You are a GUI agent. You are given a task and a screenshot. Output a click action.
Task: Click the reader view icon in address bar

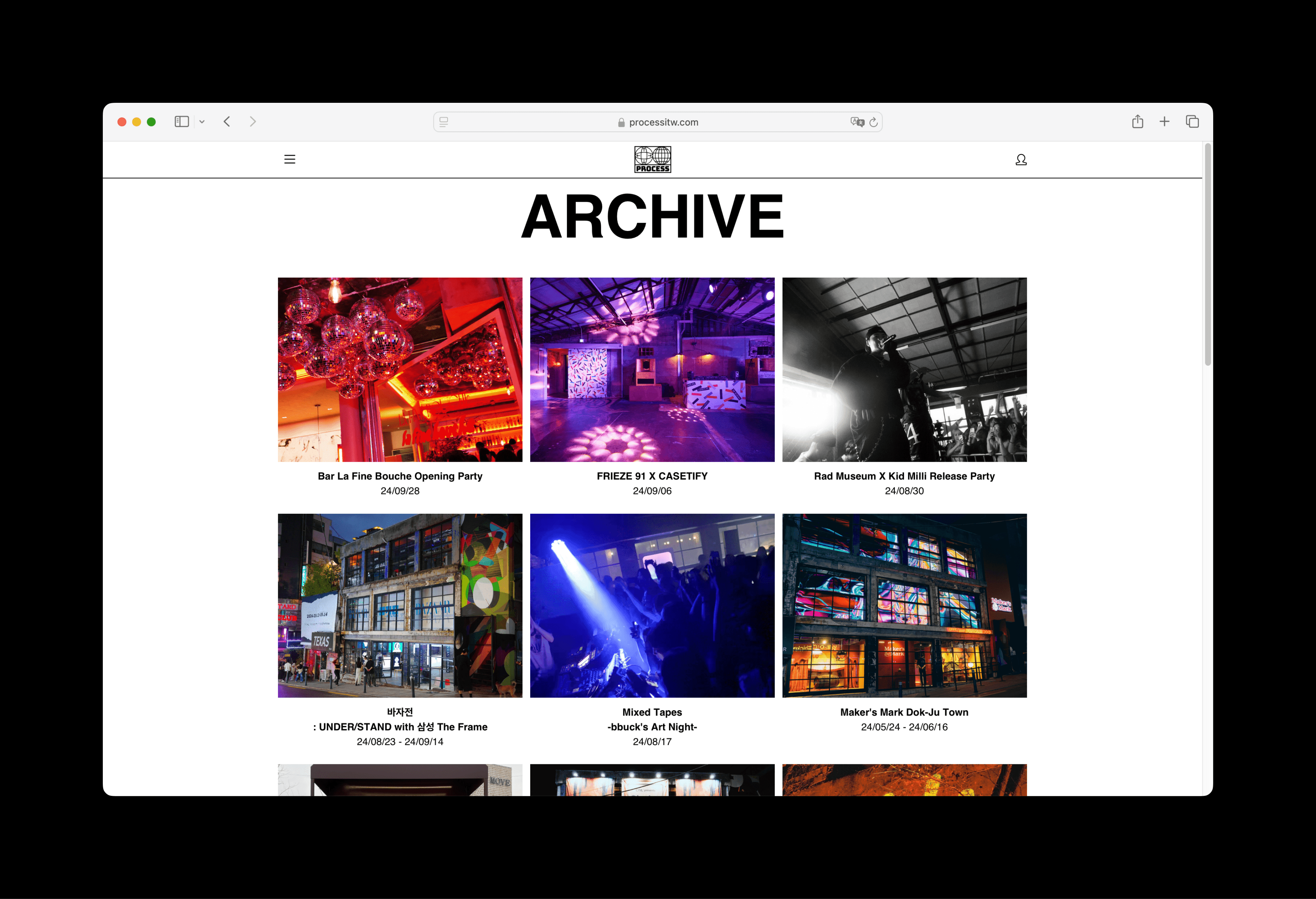click(444, 122)
